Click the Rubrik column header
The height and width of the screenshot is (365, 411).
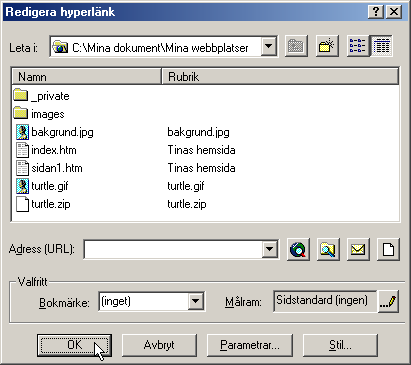(x=280, y=77)
